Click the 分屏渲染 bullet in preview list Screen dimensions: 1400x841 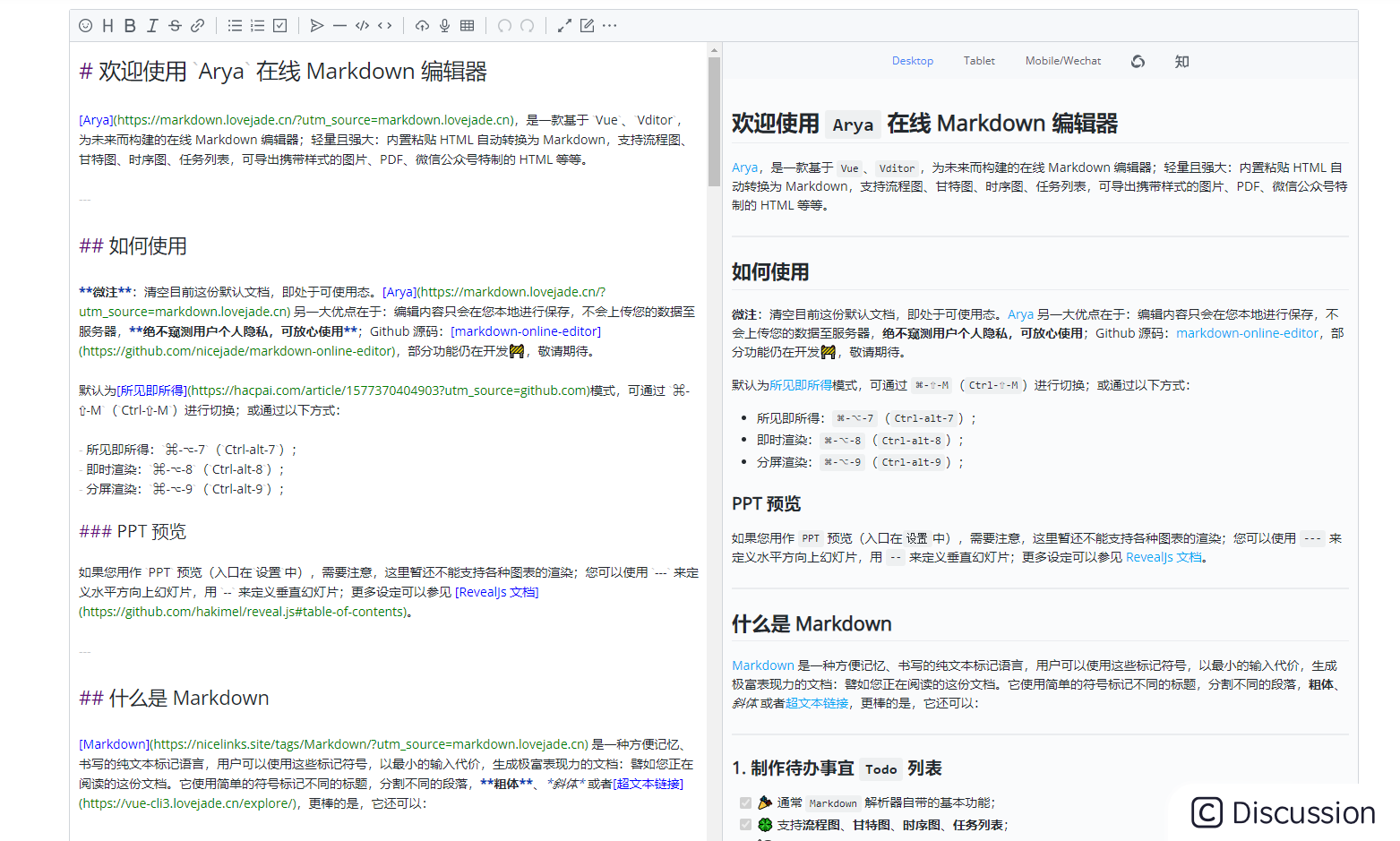(860, 462)
